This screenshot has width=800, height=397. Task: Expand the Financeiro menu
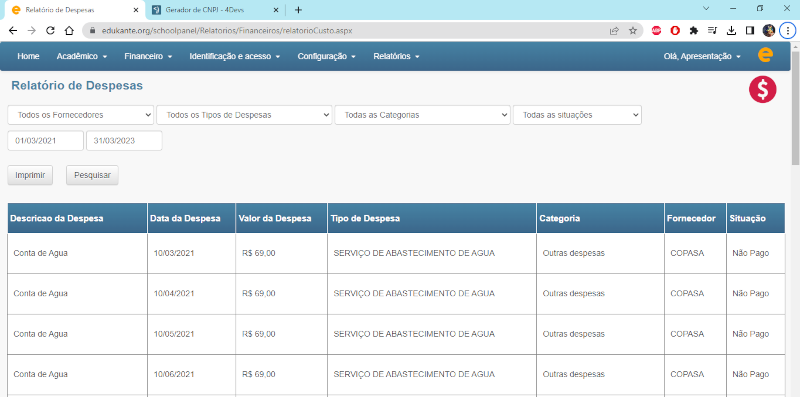coord(148,56)
